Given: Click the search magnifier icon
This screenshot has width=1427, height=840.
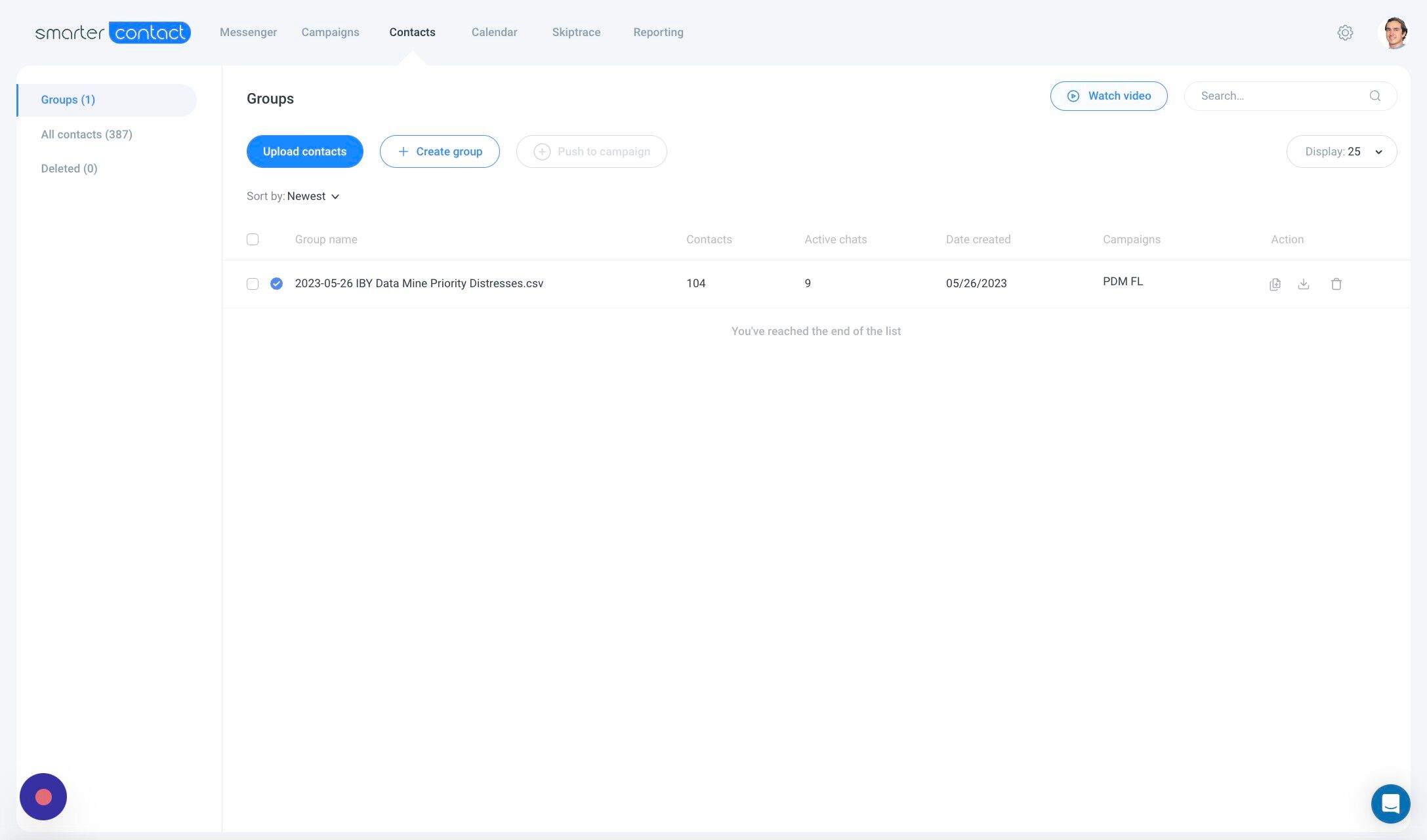Looking at the screenshot, I should click(1375, 96).
